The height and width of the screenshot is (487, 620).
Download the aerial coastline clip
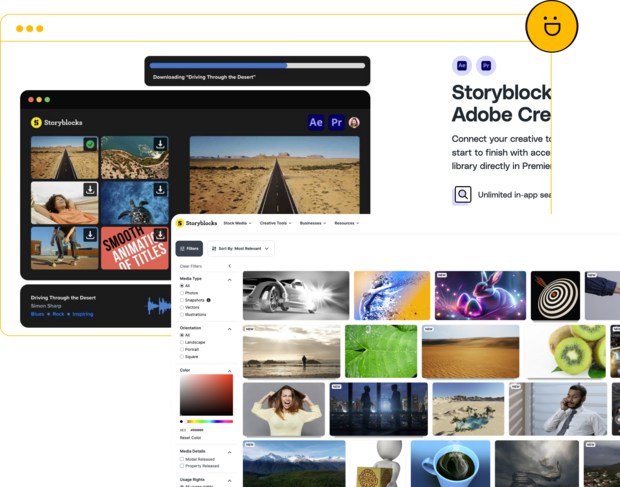click(x=160, y=144)
